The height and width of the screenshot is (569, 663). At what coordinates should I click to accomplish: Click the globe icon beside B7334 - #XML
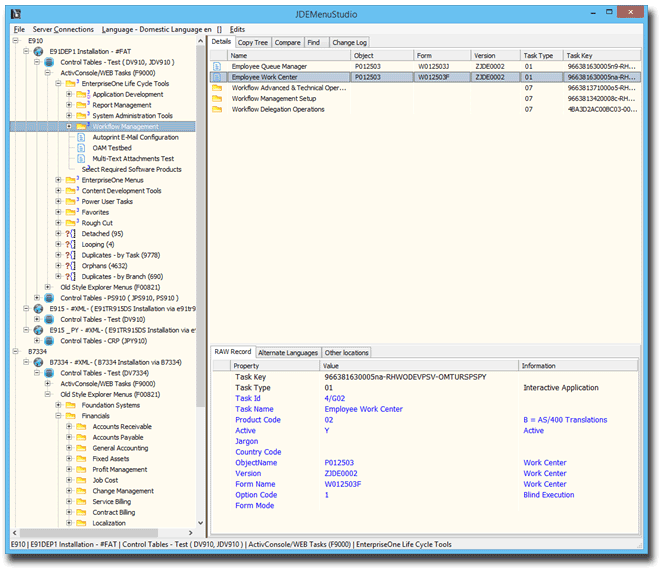[x=38, y=362]
